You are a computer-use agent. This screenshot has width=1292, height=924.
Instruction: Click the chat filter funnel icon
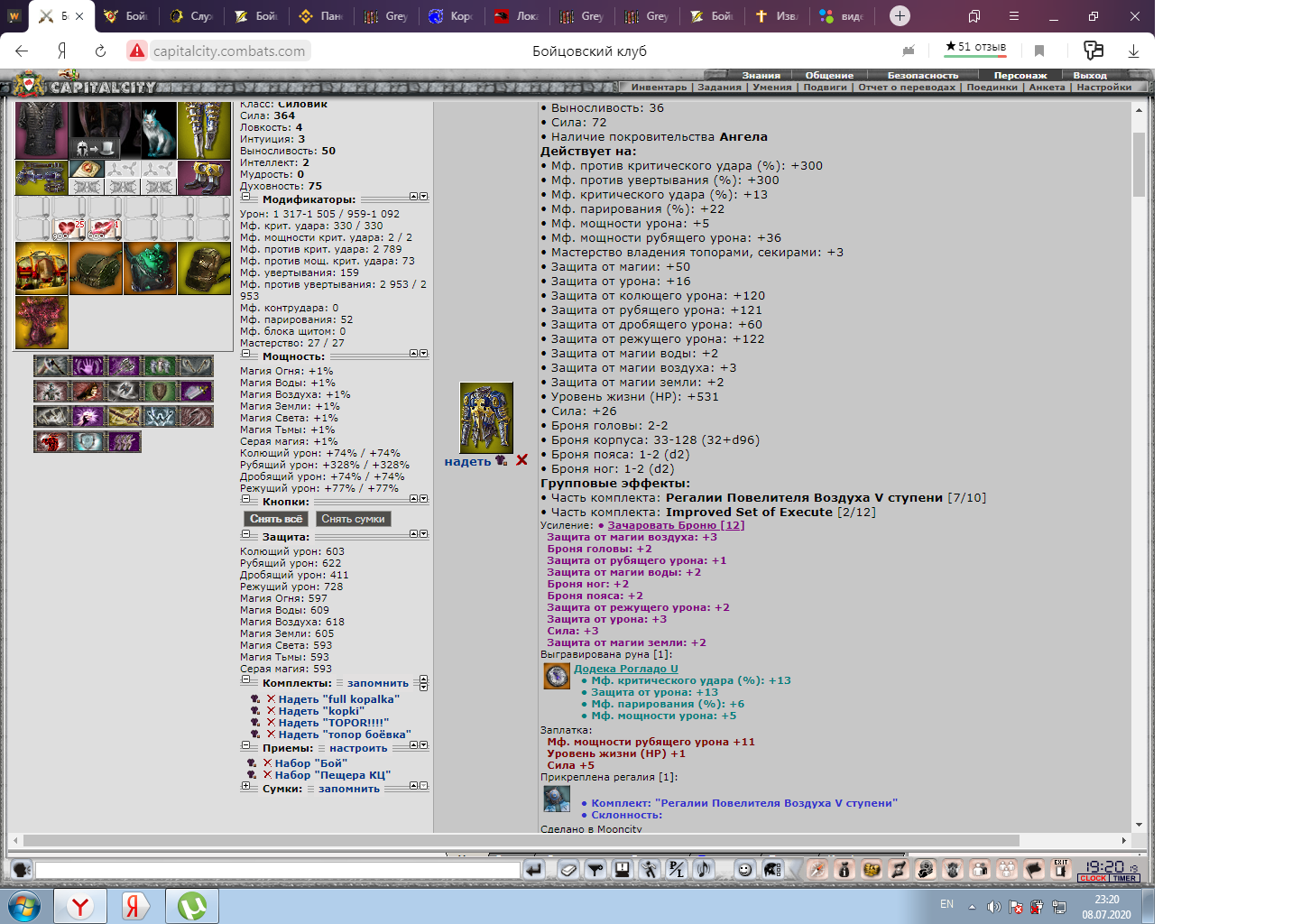click(595, 869)
